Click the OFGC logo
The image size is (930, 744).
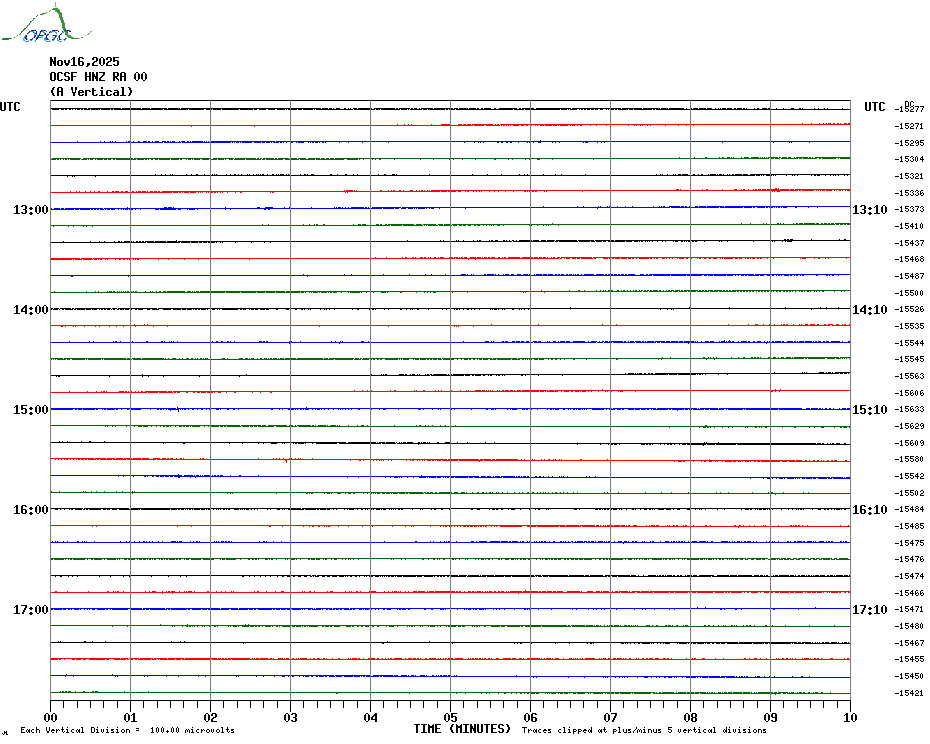point(47,24)
